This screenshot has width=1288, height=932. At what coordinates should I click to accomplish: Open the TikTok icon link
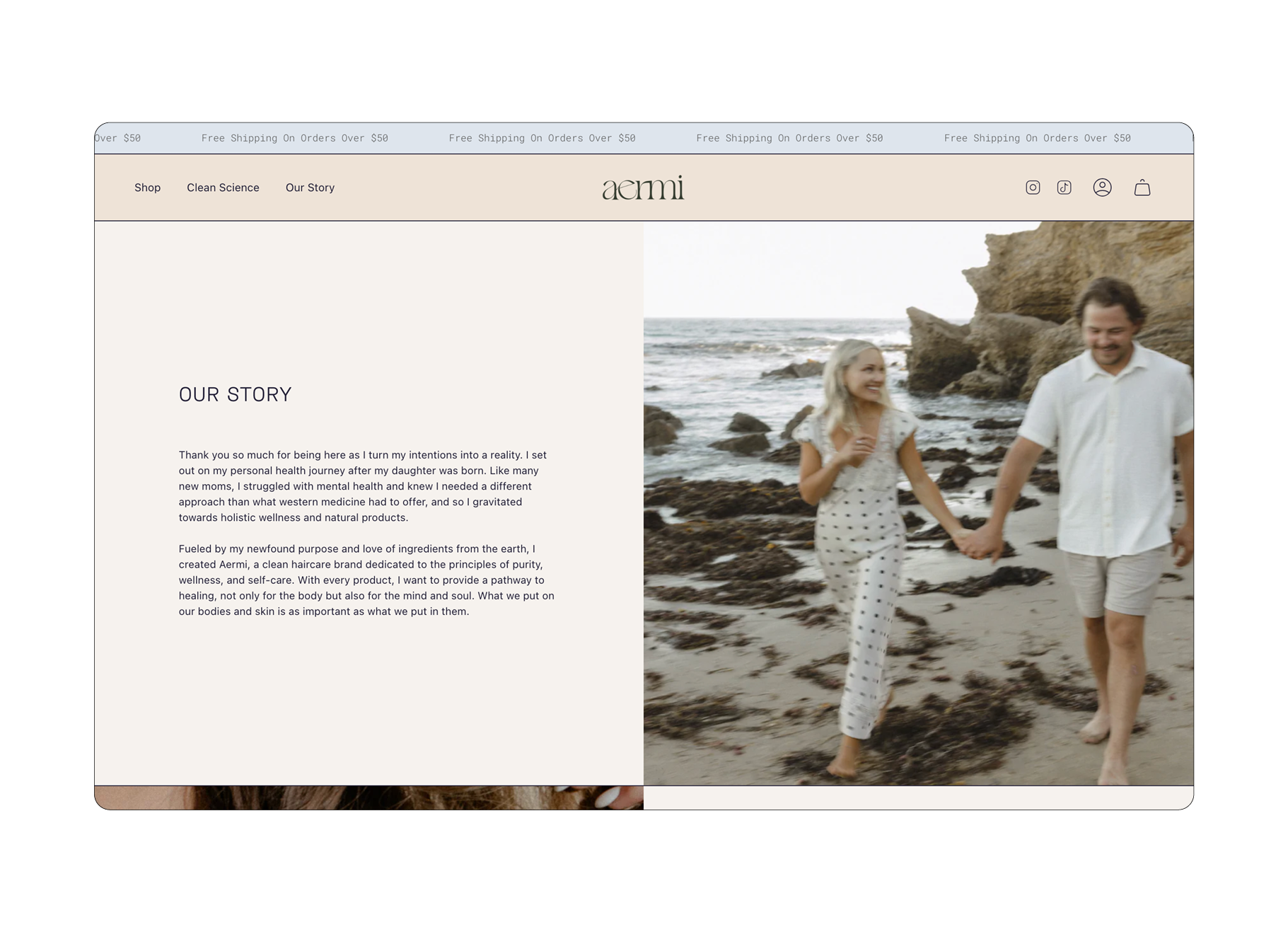[1064, 188]
